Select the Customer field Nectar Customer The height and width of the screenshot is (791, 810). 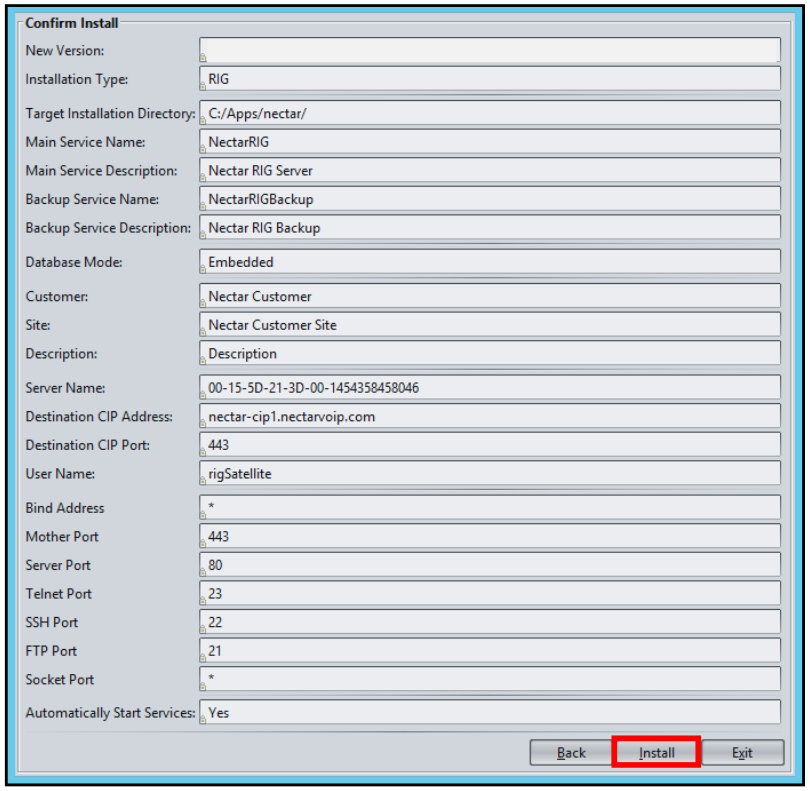point(490,296)
